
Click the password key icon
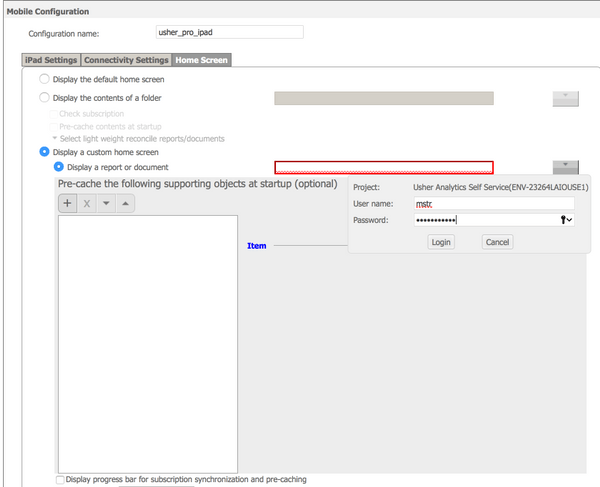coord(566,220)
